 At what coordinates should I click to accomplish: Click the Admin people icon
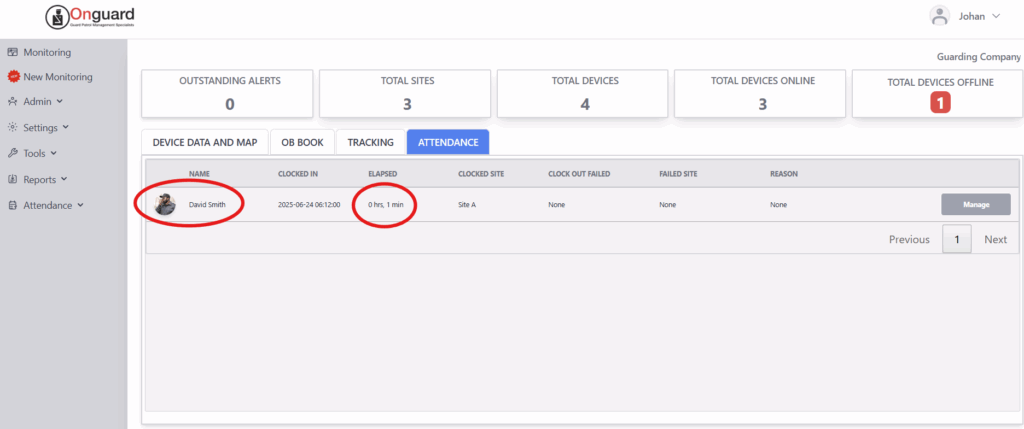(12, 102)
